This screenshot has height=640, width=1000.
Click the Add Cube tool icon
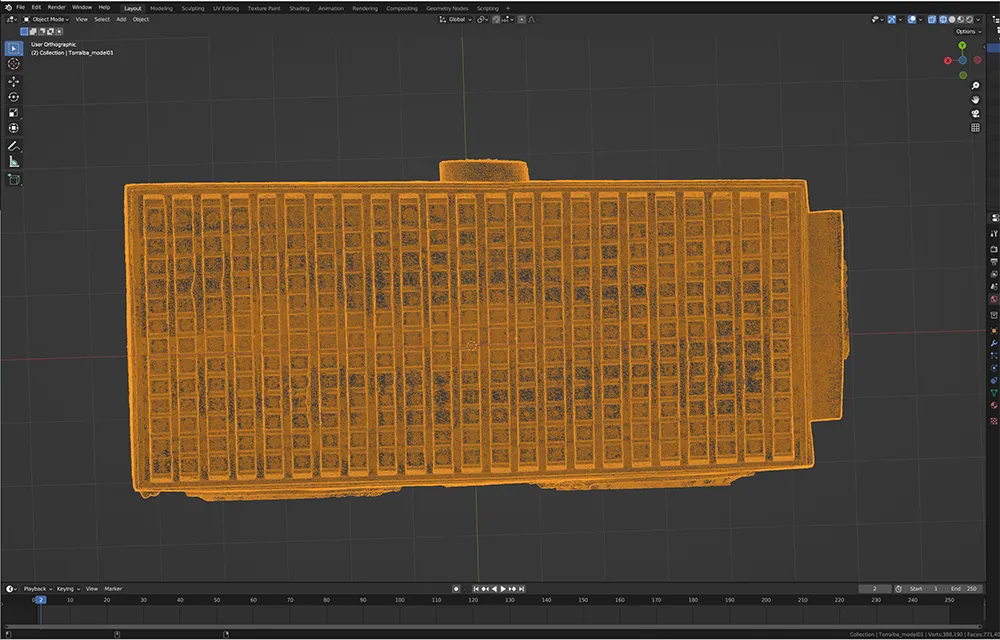coord(14,180)
